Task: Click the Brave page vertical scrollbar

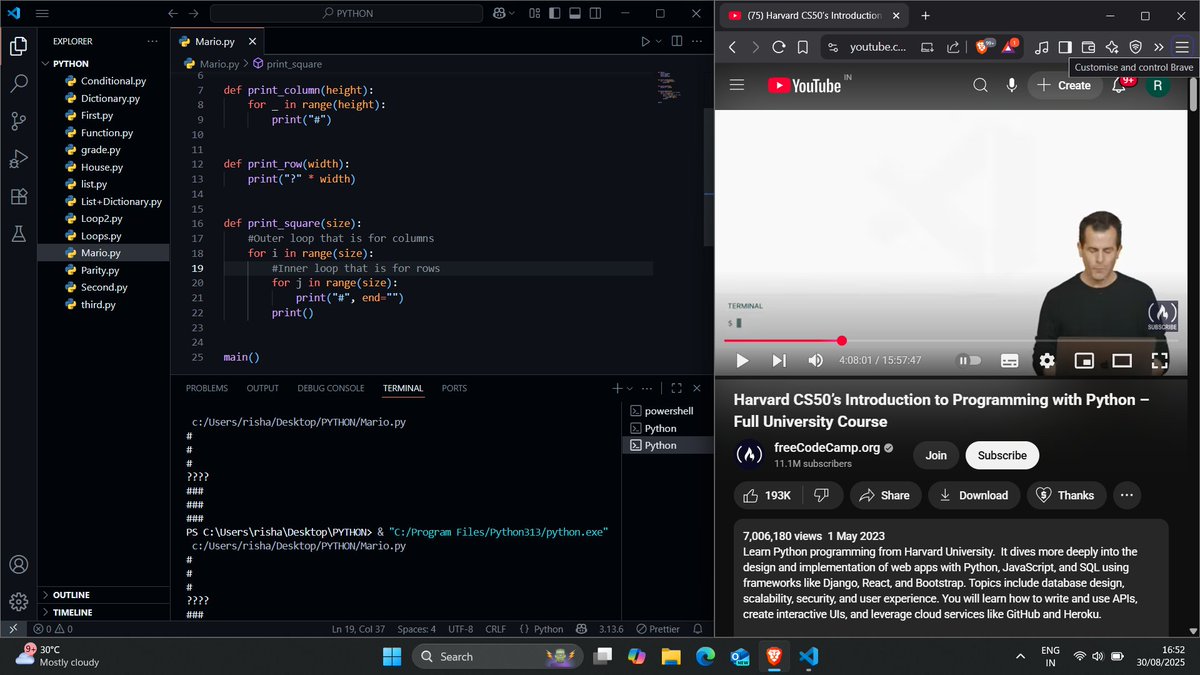Action: [1191, 93]
